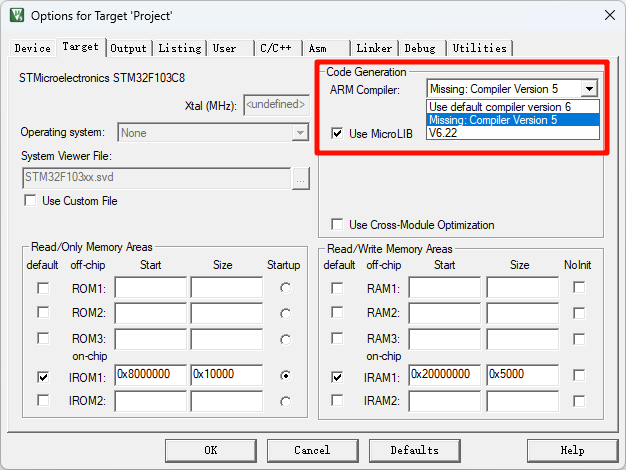Select 'Use default compiler version 6' option
This screenshot has width=626, height=470.
500,106
